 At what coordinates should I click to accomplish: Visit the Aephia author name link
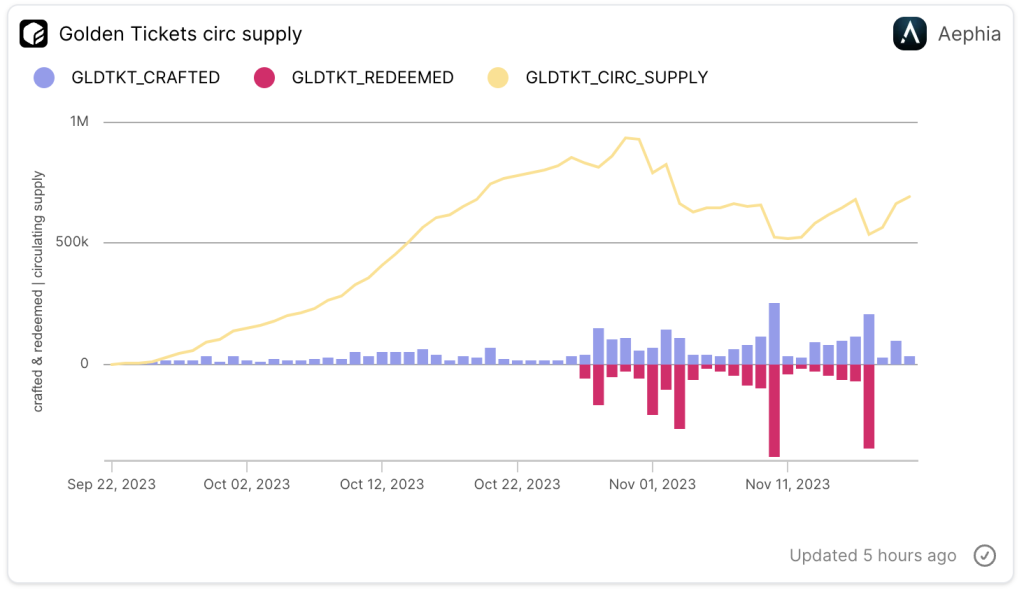(x=969, y=34)
